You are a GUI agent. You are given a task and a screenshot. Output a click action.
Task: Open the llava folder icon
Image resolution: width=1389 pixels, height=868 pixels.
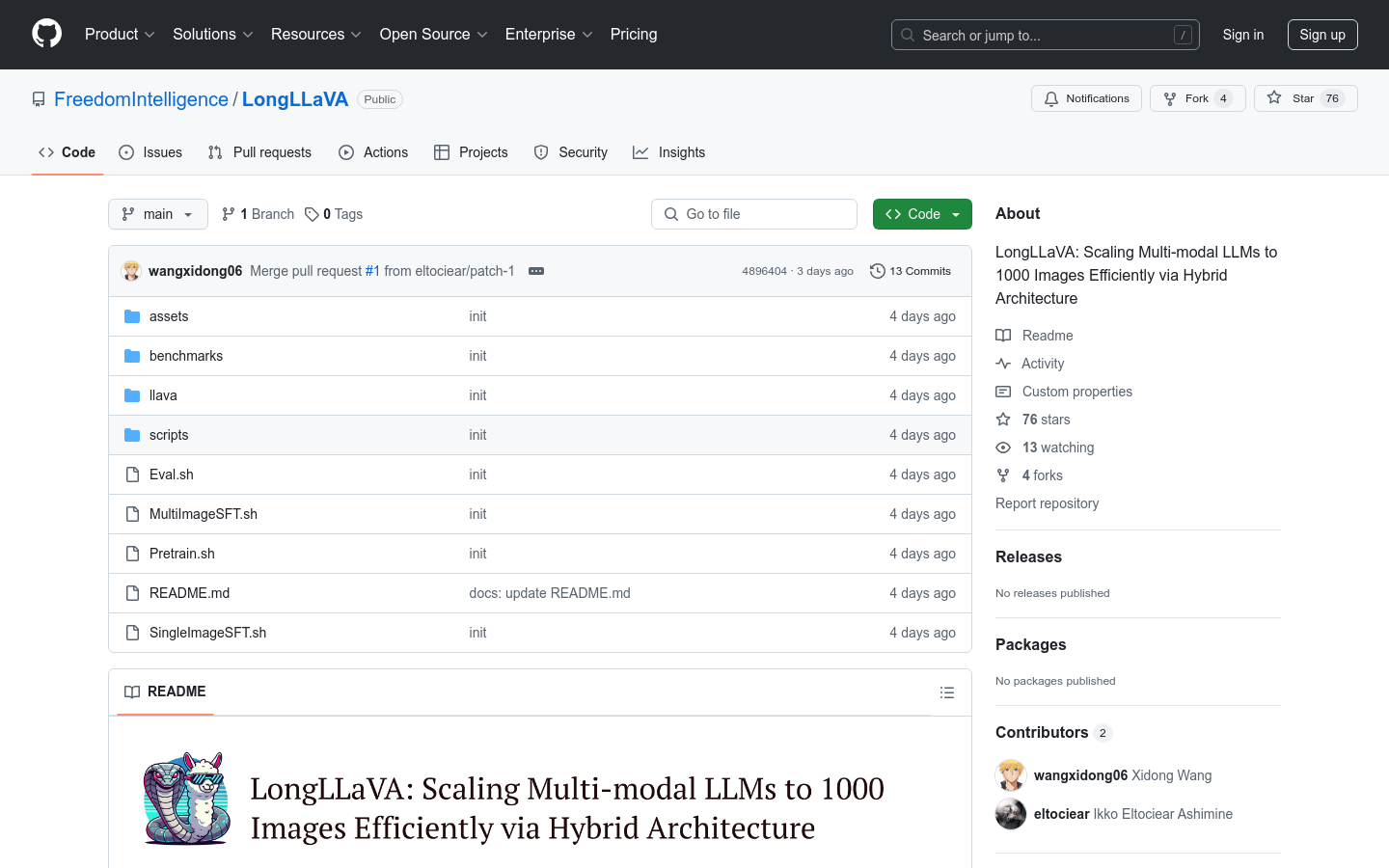click(x=132, y=395)
